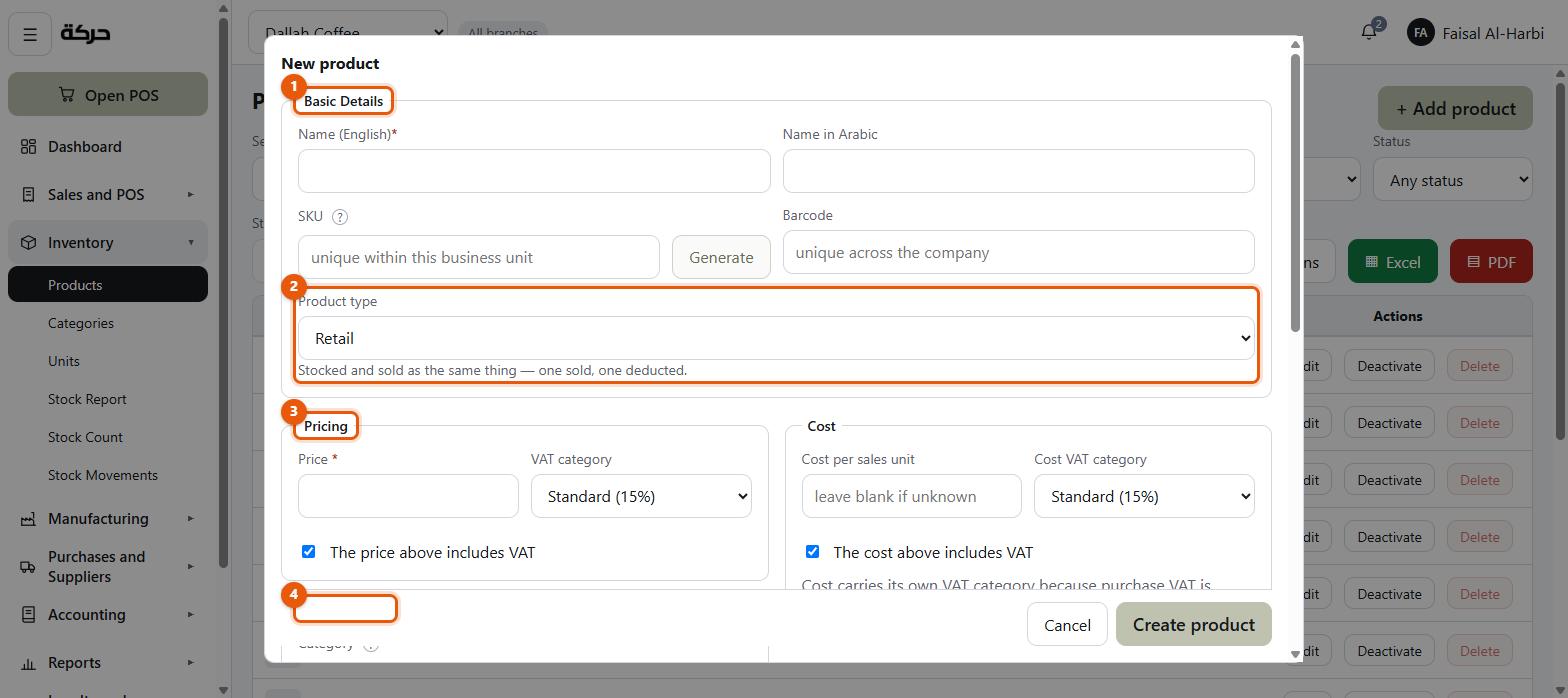Click the Name in Arabic input field
The image size is (1568, 698).
coord(1018,171)
